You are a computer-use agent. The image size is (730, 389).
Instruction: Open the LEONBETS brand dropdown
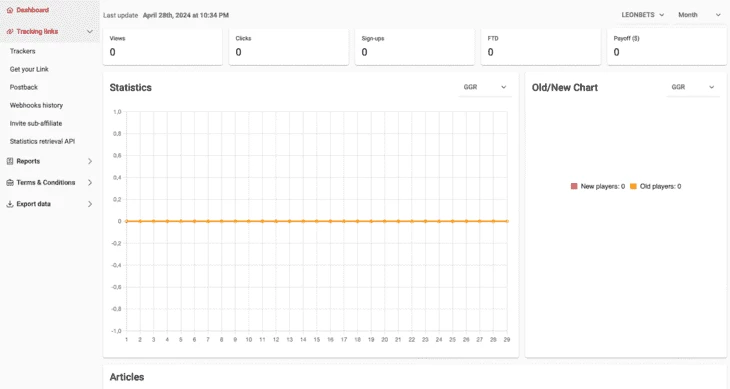click(642, 15)
